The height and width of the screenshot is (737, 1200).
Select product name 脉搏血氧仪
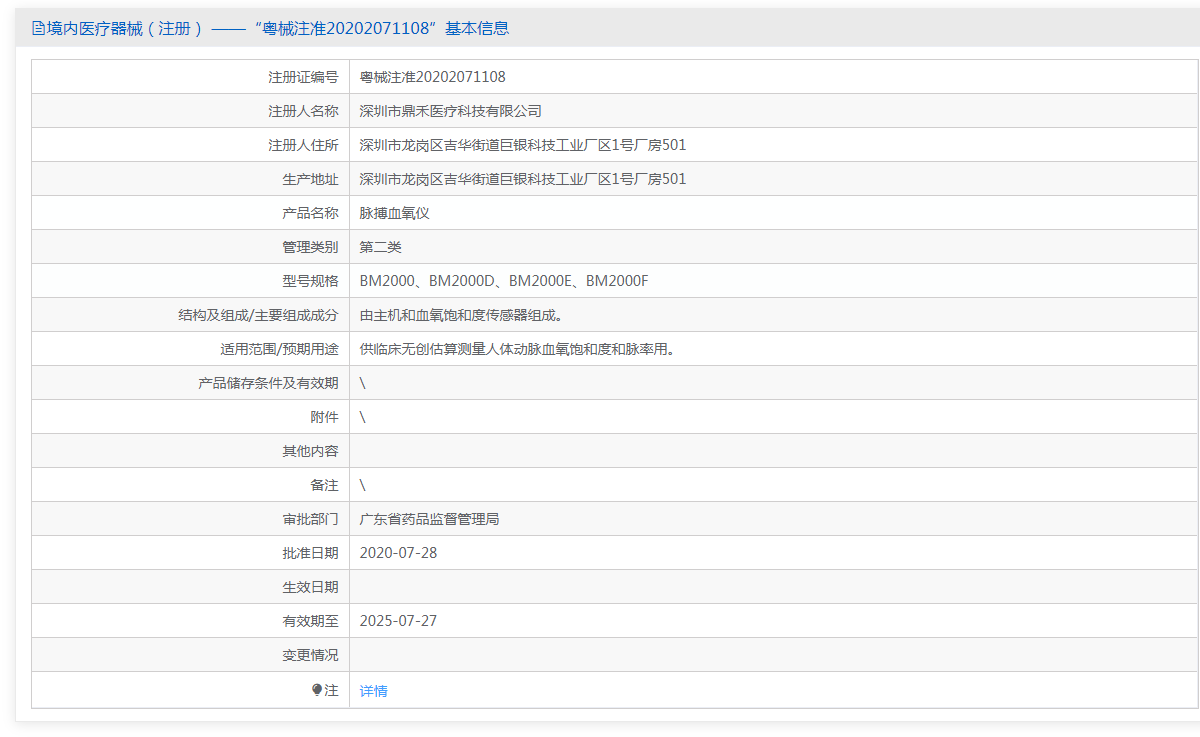pos(394,213)
